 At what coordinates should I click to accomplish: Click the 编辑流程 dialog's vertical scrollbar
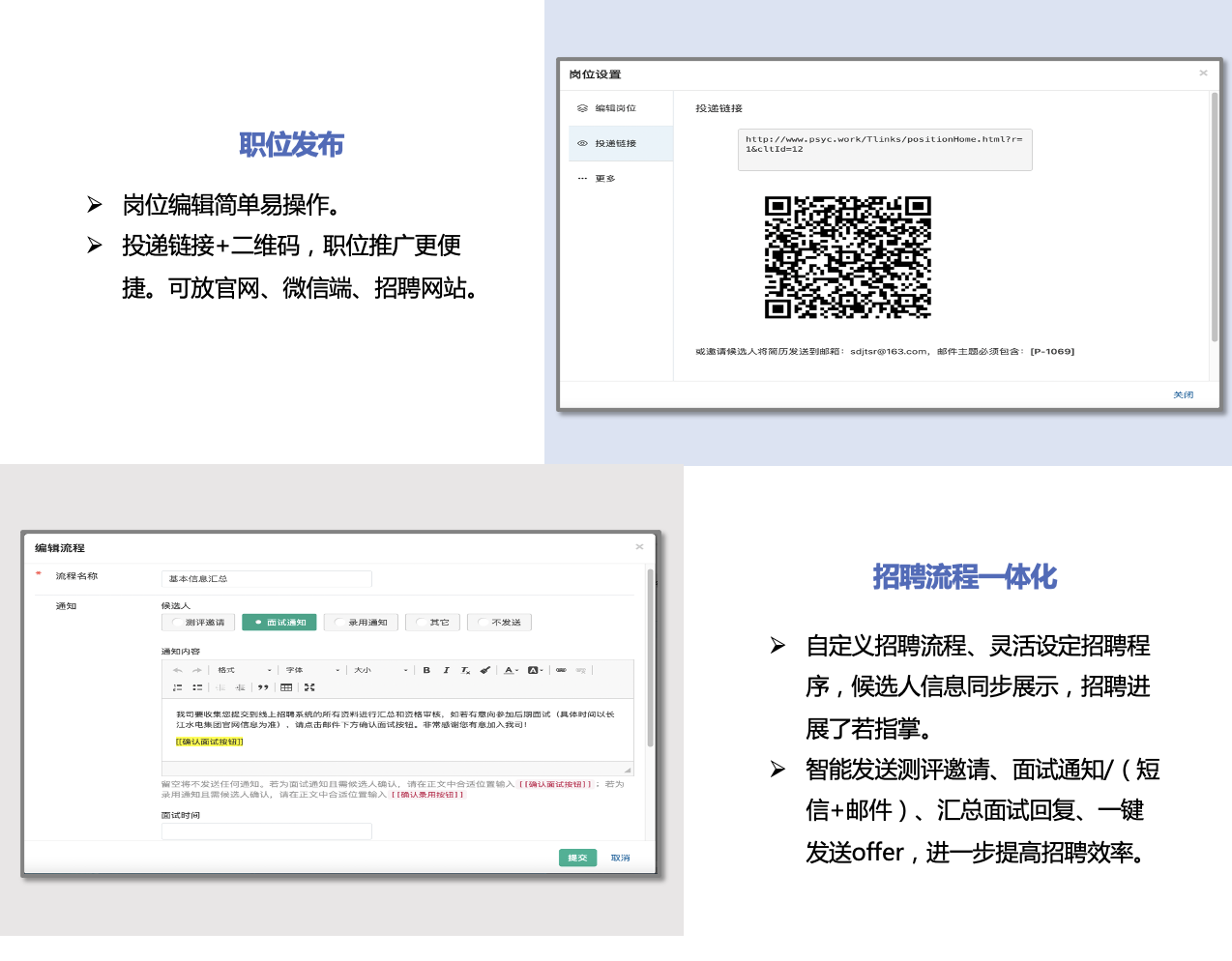tap(651, 657)
